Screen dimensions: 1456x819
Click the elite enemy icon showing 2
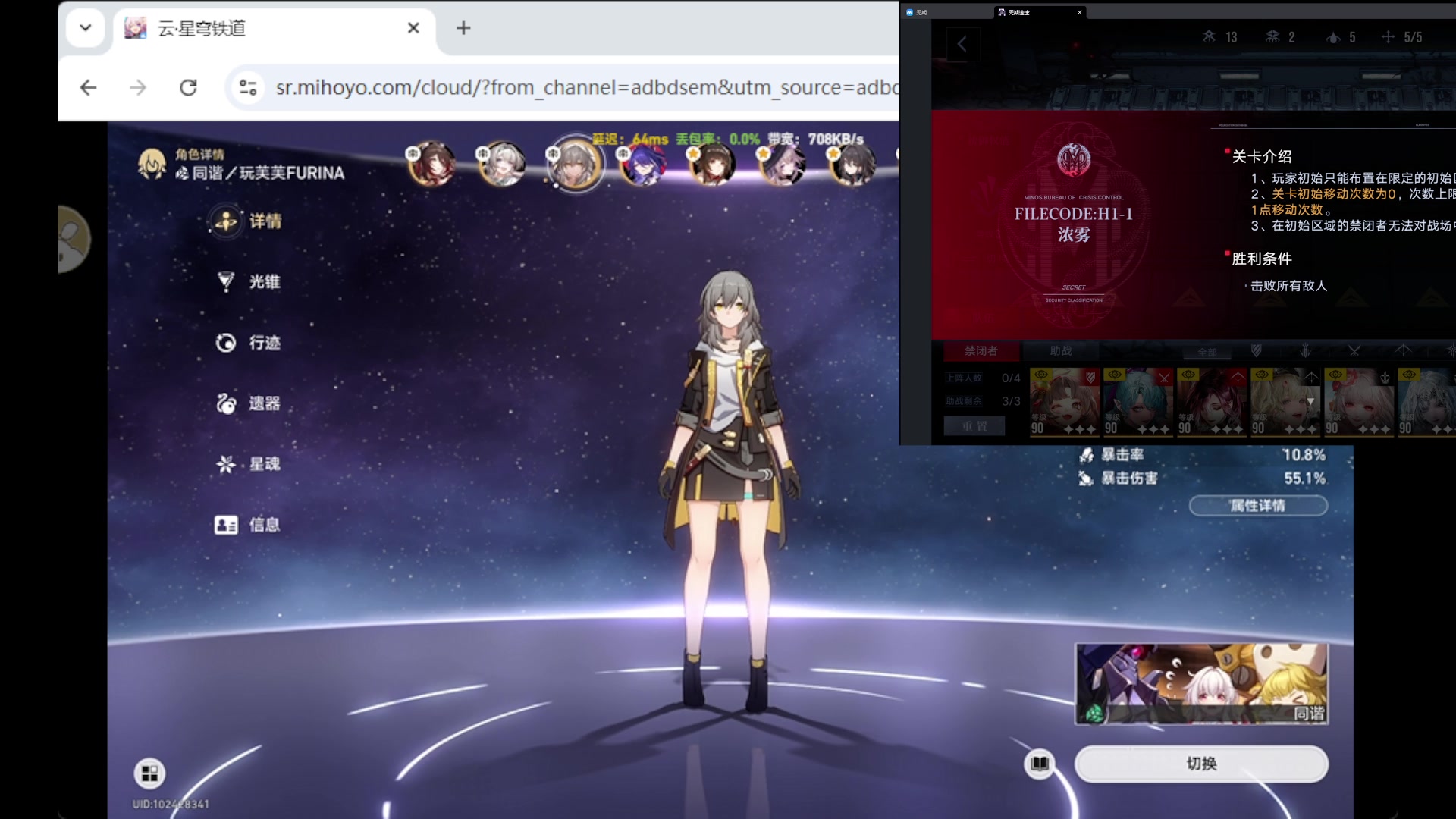click(1272, 36)
